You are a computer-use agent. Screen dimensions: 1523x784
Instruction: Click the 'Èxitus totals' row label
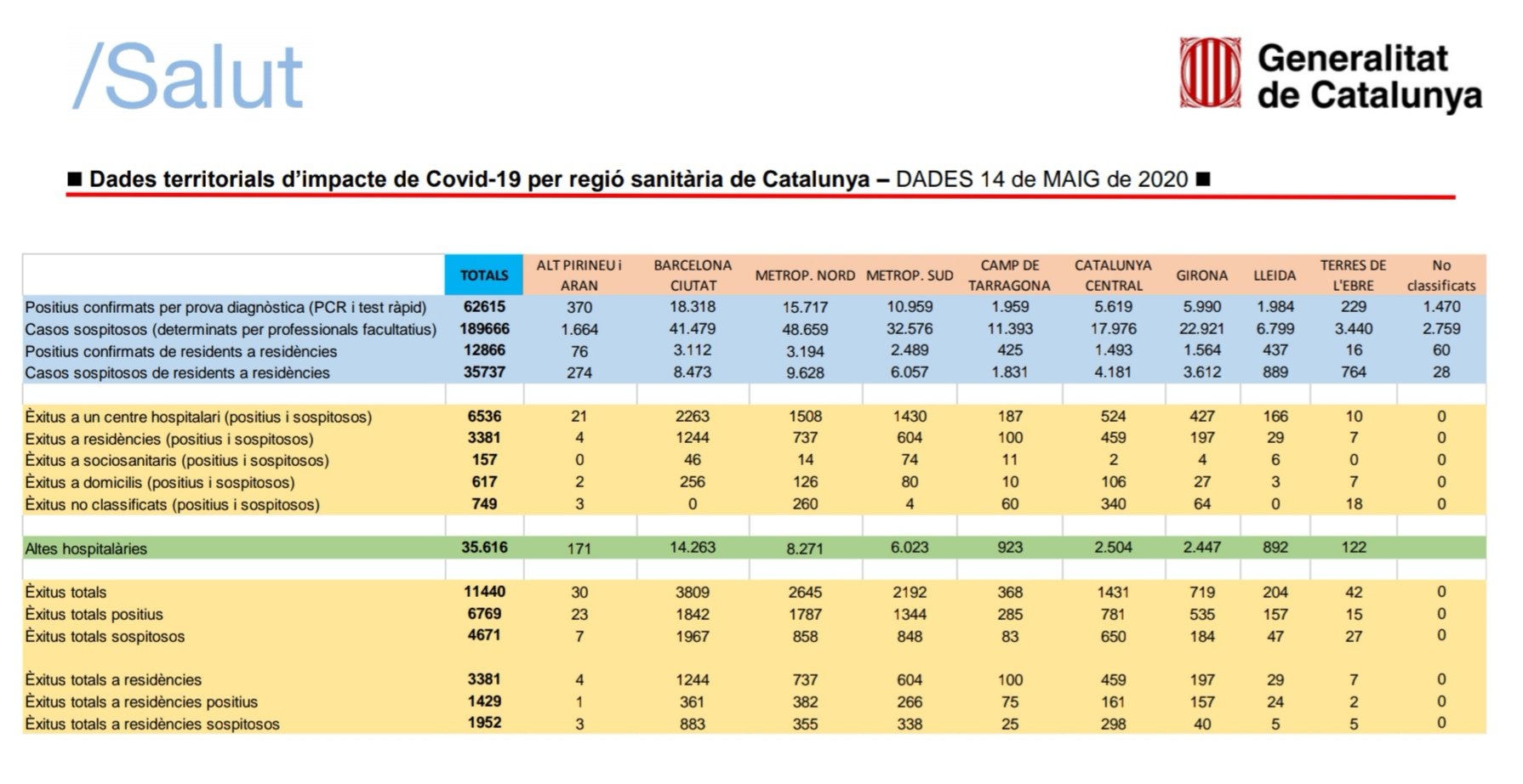66,592
